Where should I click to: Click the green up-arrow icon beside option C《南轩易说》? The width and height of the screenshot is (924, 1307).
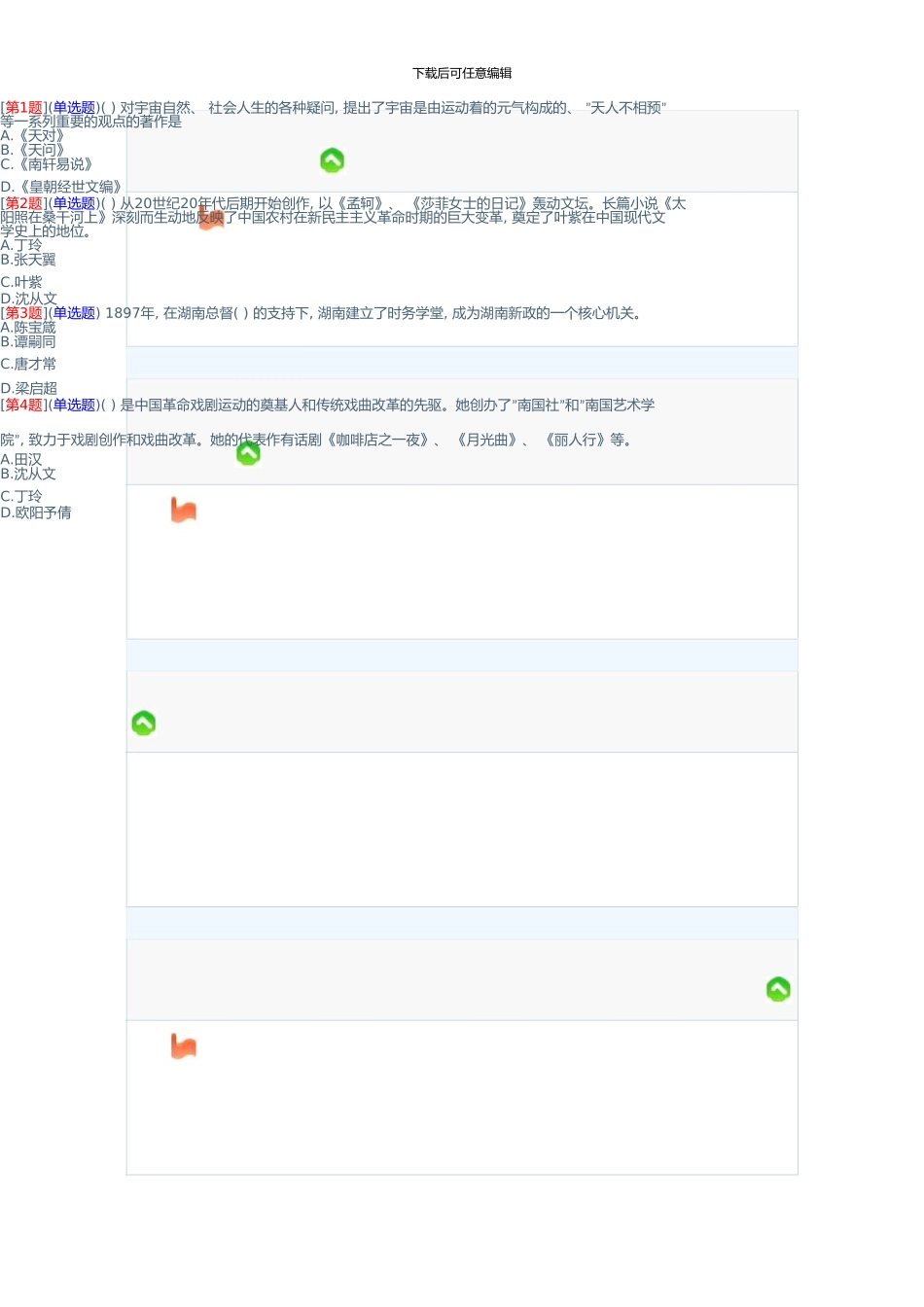[x=332, y=160]
